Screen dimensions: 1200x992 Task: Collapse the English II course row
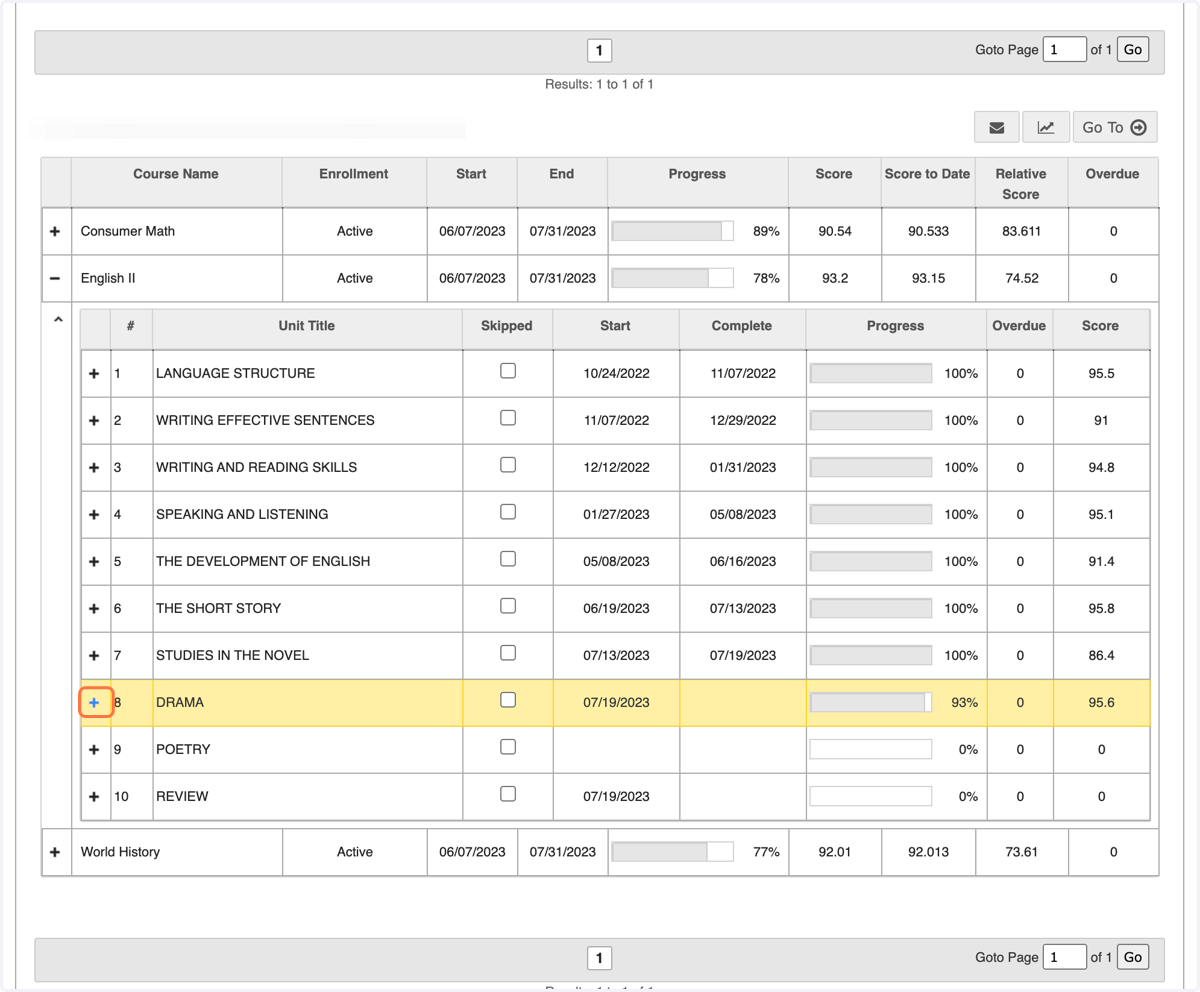[x=56, y=278]
